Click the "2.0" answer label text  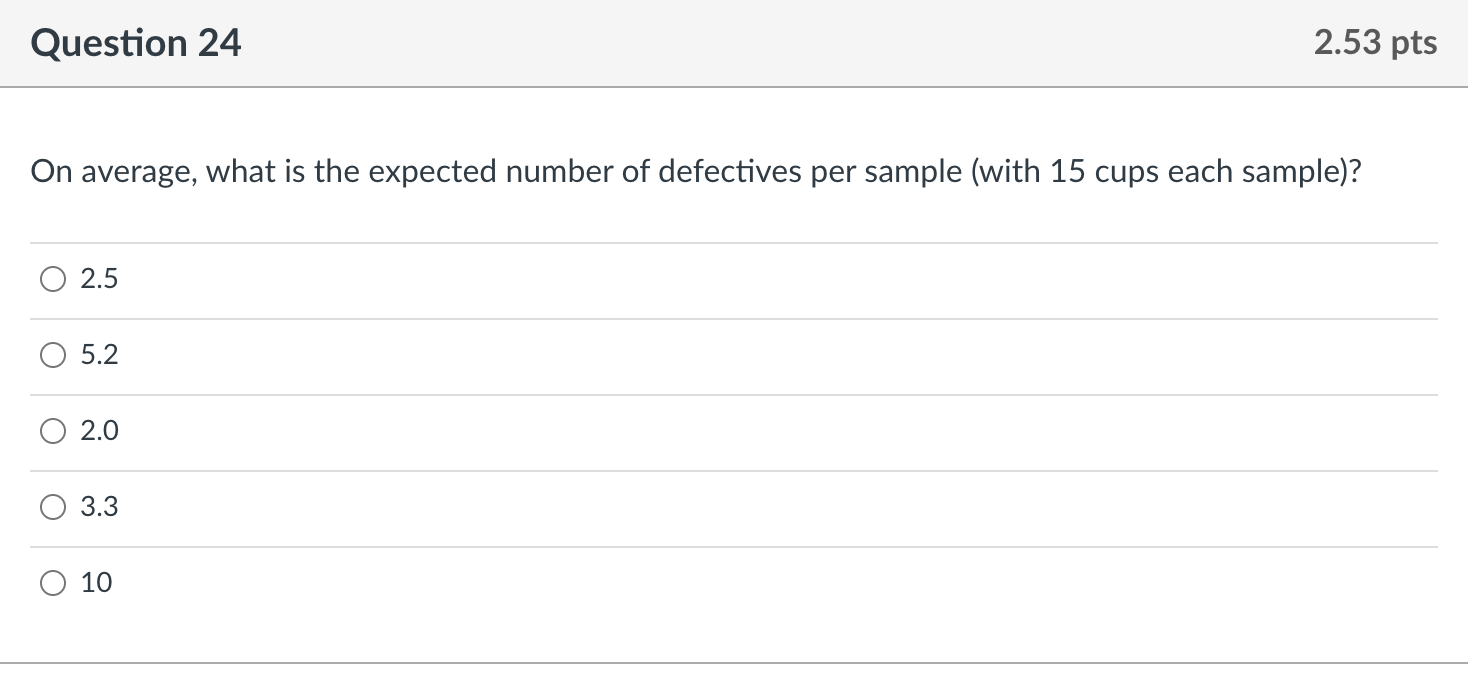(99, 432)
